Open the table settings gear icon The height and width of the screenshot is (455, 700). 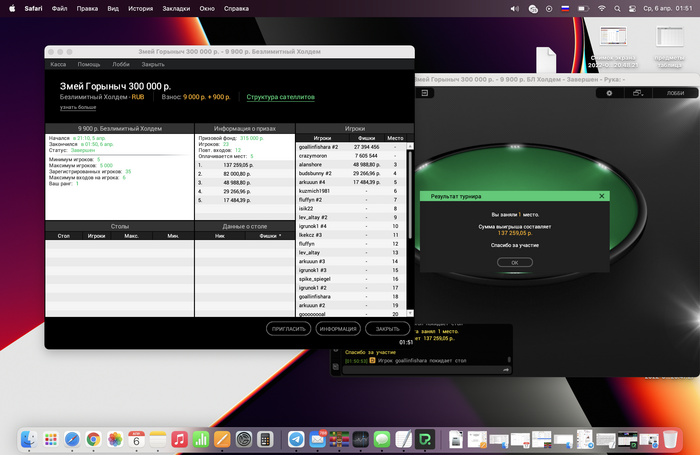[609, 93]
